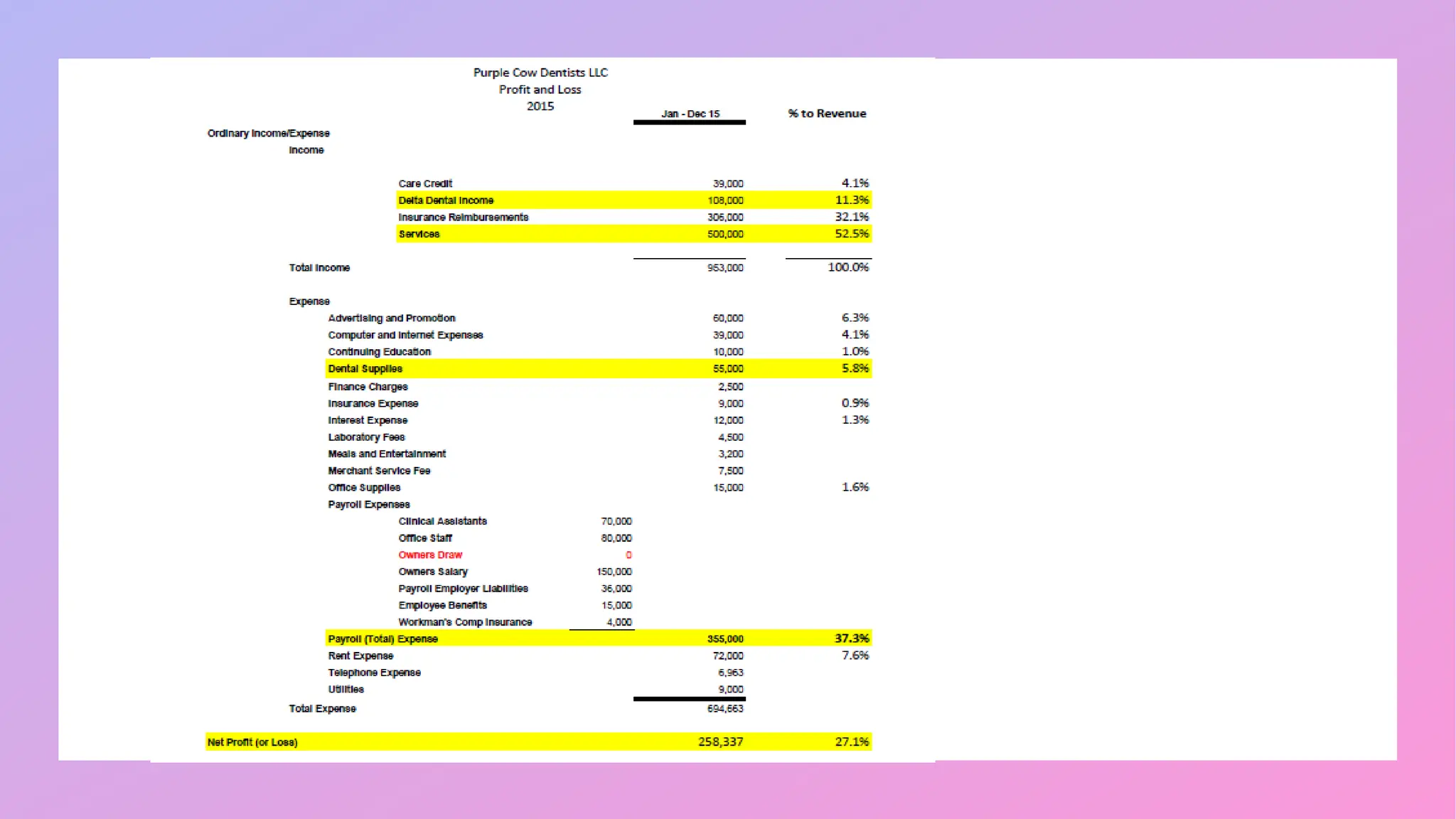Select the Jan - Dec 15 column header
This screenshot has width=1456, height=819.
[x=690, y=114]
